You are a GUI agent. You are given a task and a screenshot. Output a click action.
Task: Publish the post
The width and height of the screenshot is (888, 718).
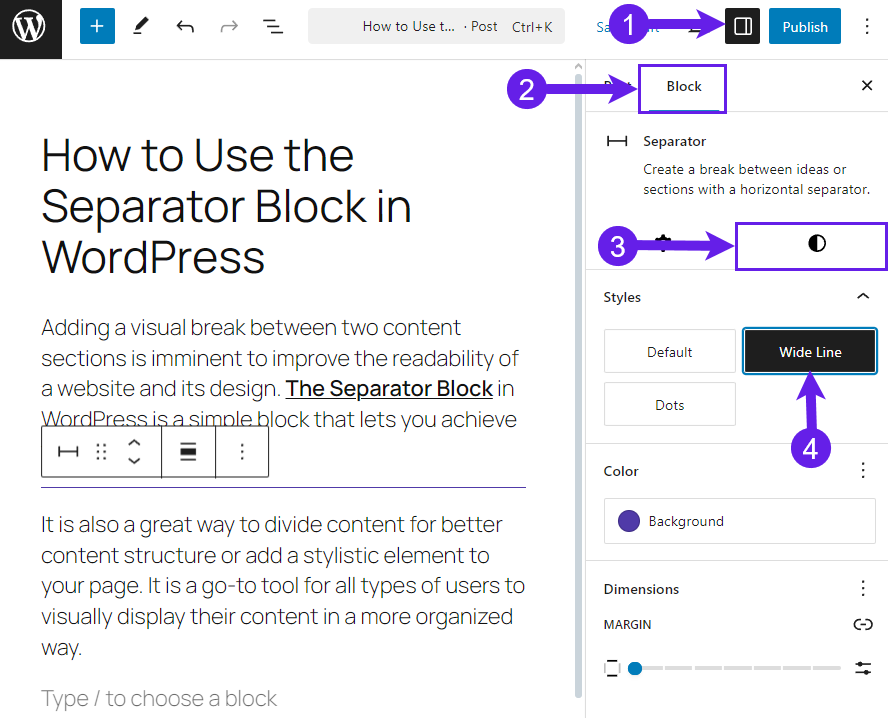pyautogui.click(x=804, y=26)
